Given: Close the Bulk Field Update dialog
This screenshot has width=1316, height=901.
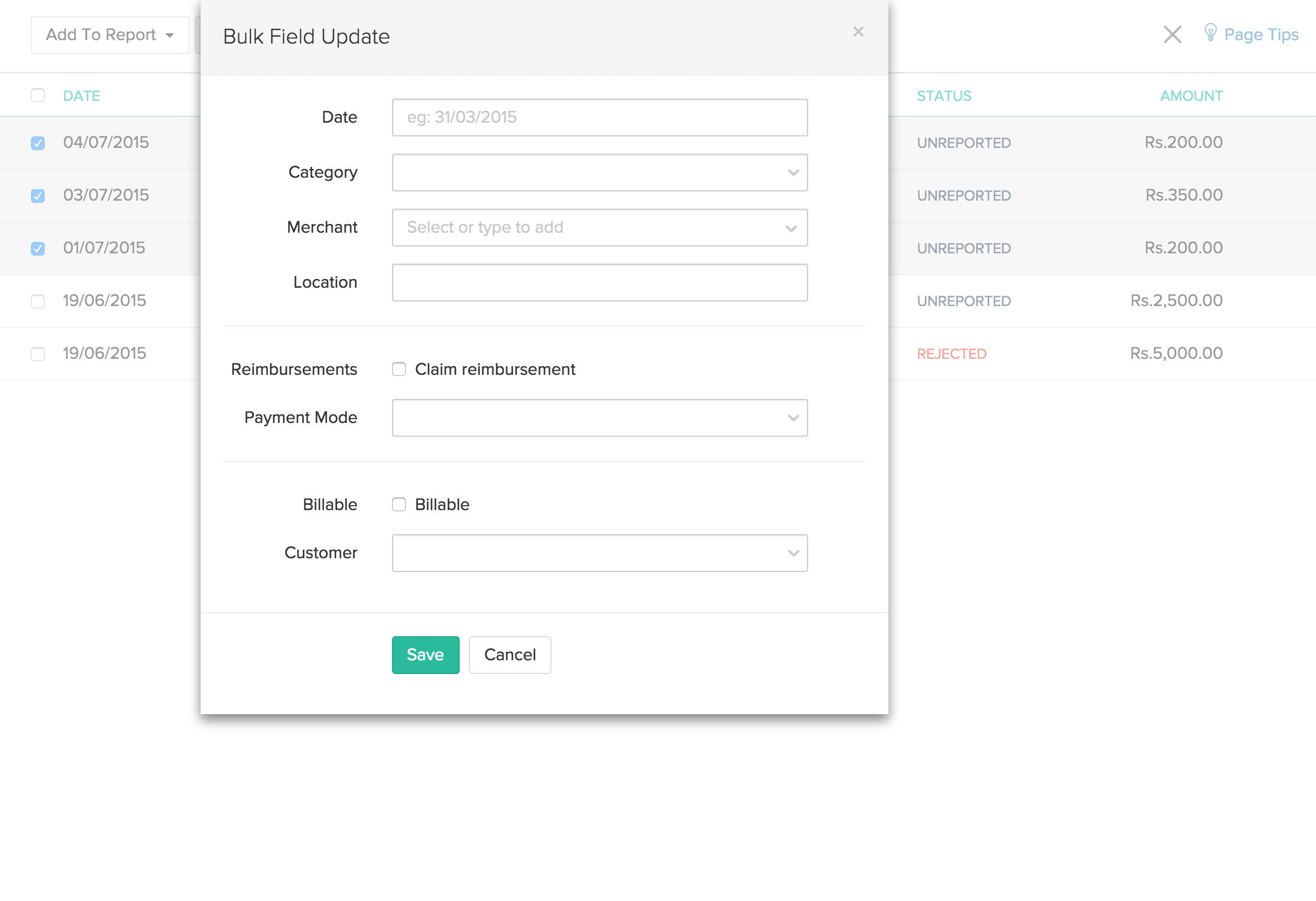Looking at the screenshot, I should pos(857,32).
